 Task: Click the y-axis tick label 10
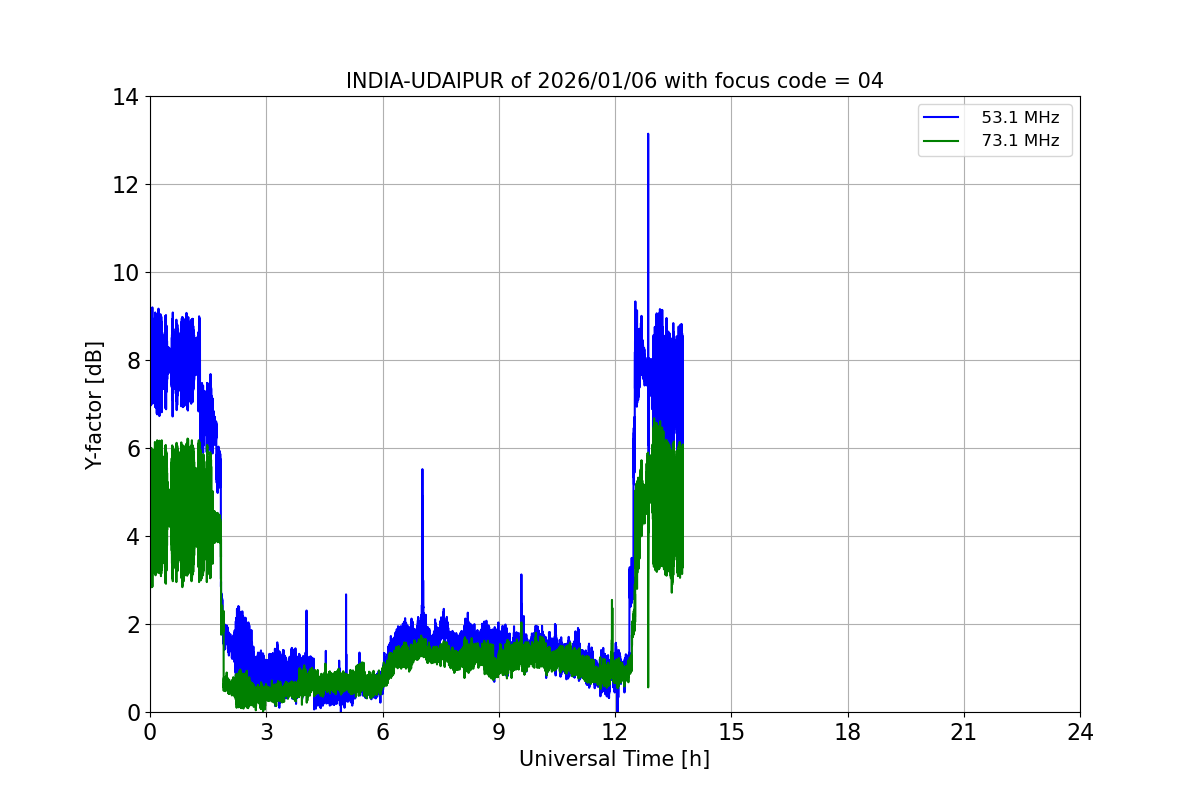point(126,273)
